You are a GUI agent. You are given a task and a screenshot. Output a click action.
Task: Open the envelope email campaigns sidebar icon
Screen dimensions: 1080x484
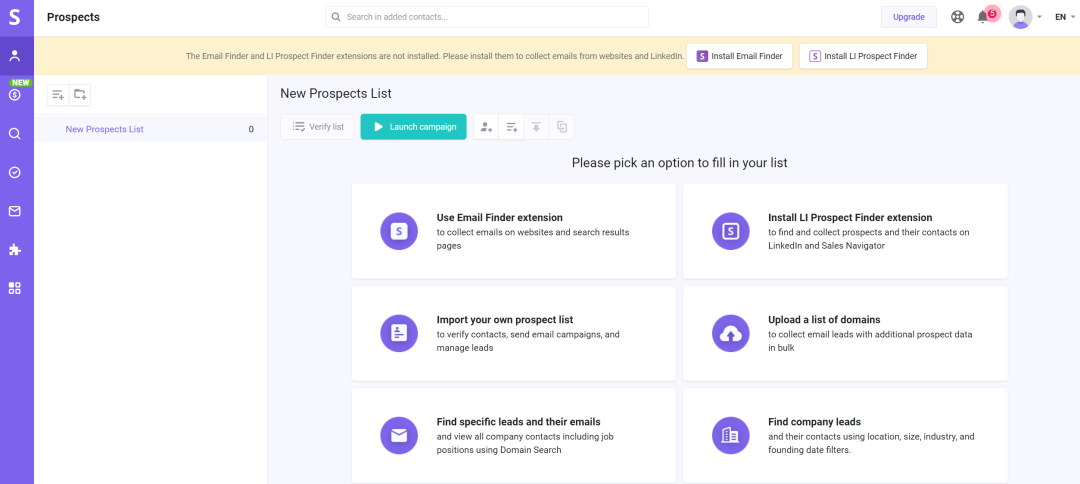(15, 211)
